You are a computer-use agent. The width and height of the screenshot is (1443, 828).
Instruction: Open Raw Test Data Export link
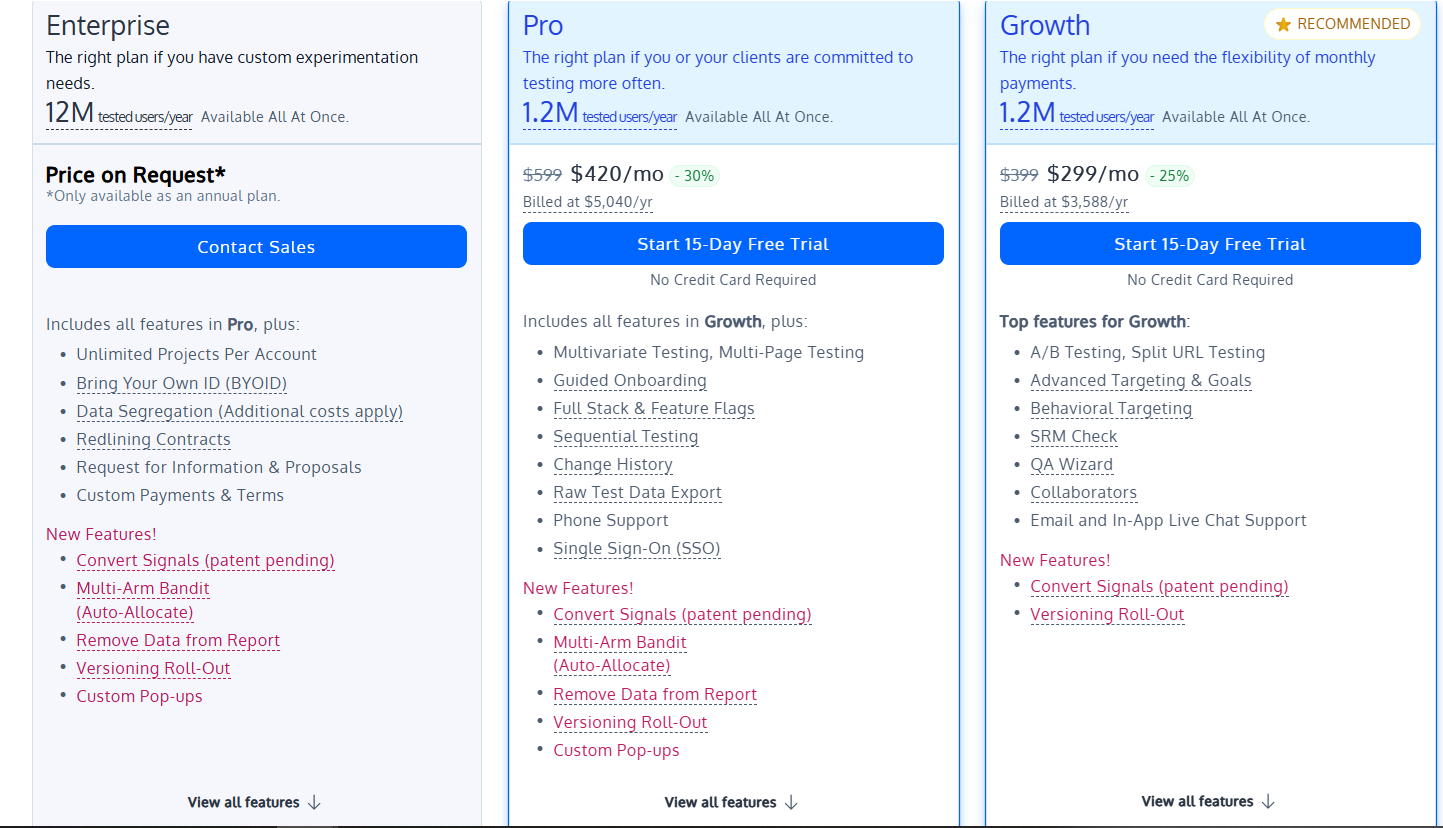pos(637,492)
